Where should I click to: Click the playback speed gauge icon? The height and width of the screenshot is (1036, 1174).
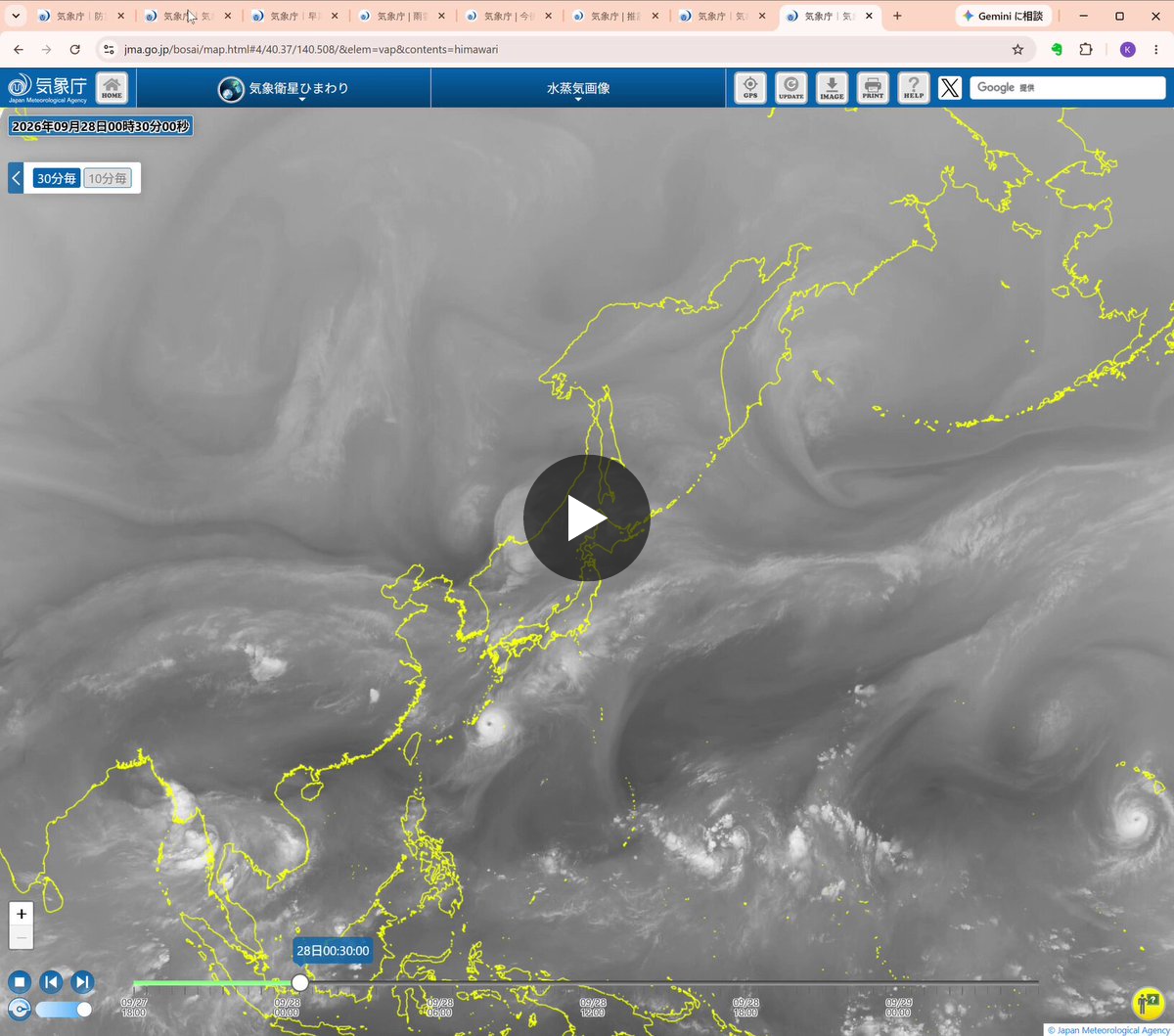(19, 1010)
